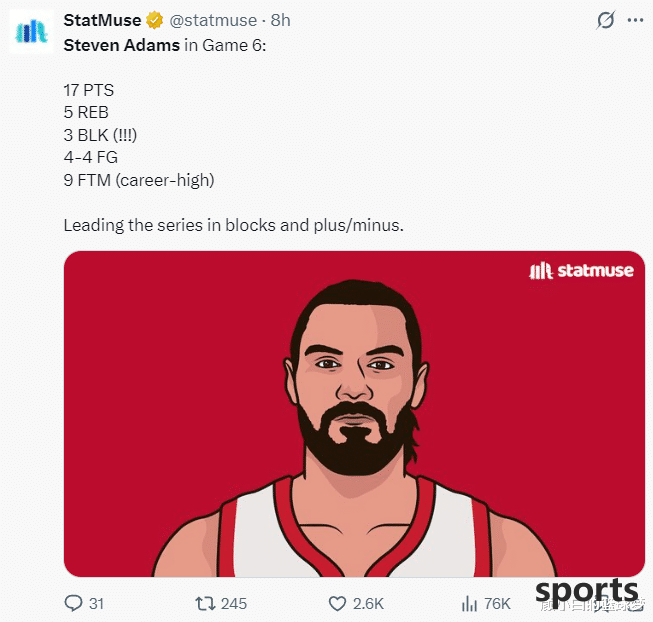Open the 8h timestamp link
653x622 pixels.
coord(280,20)
